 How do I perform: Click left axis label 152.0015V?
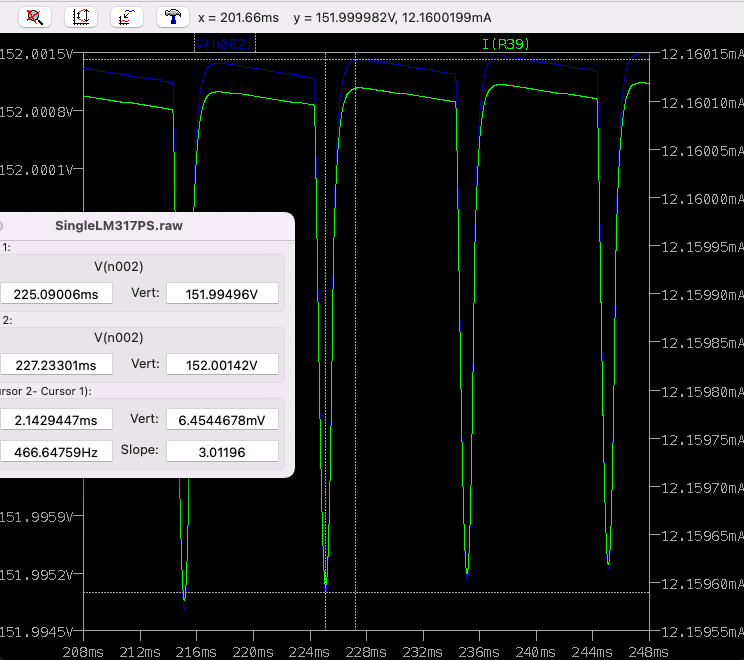(36, 54)
